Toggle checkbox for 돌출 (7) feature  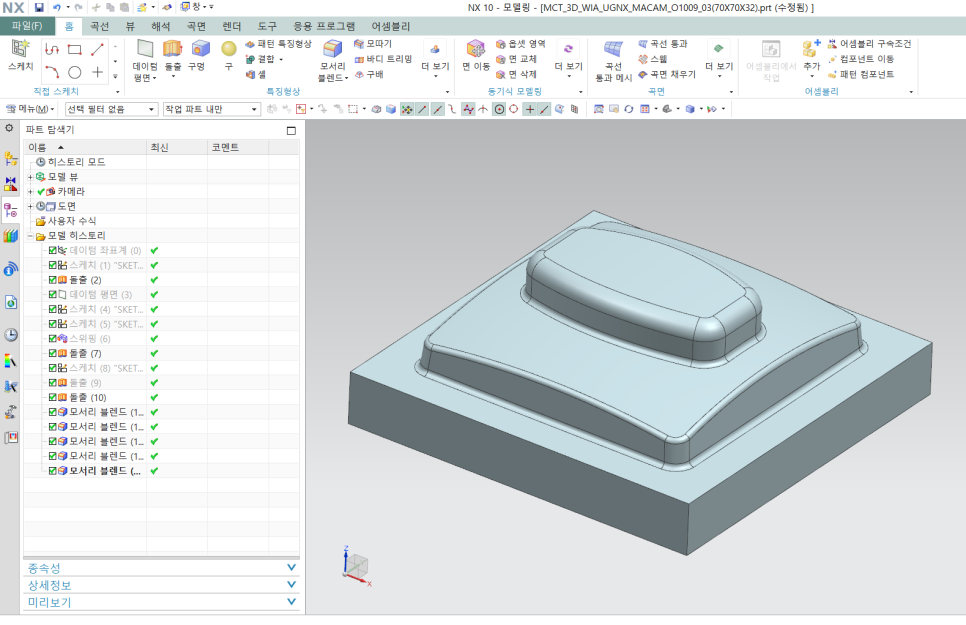tap(53, 353)
